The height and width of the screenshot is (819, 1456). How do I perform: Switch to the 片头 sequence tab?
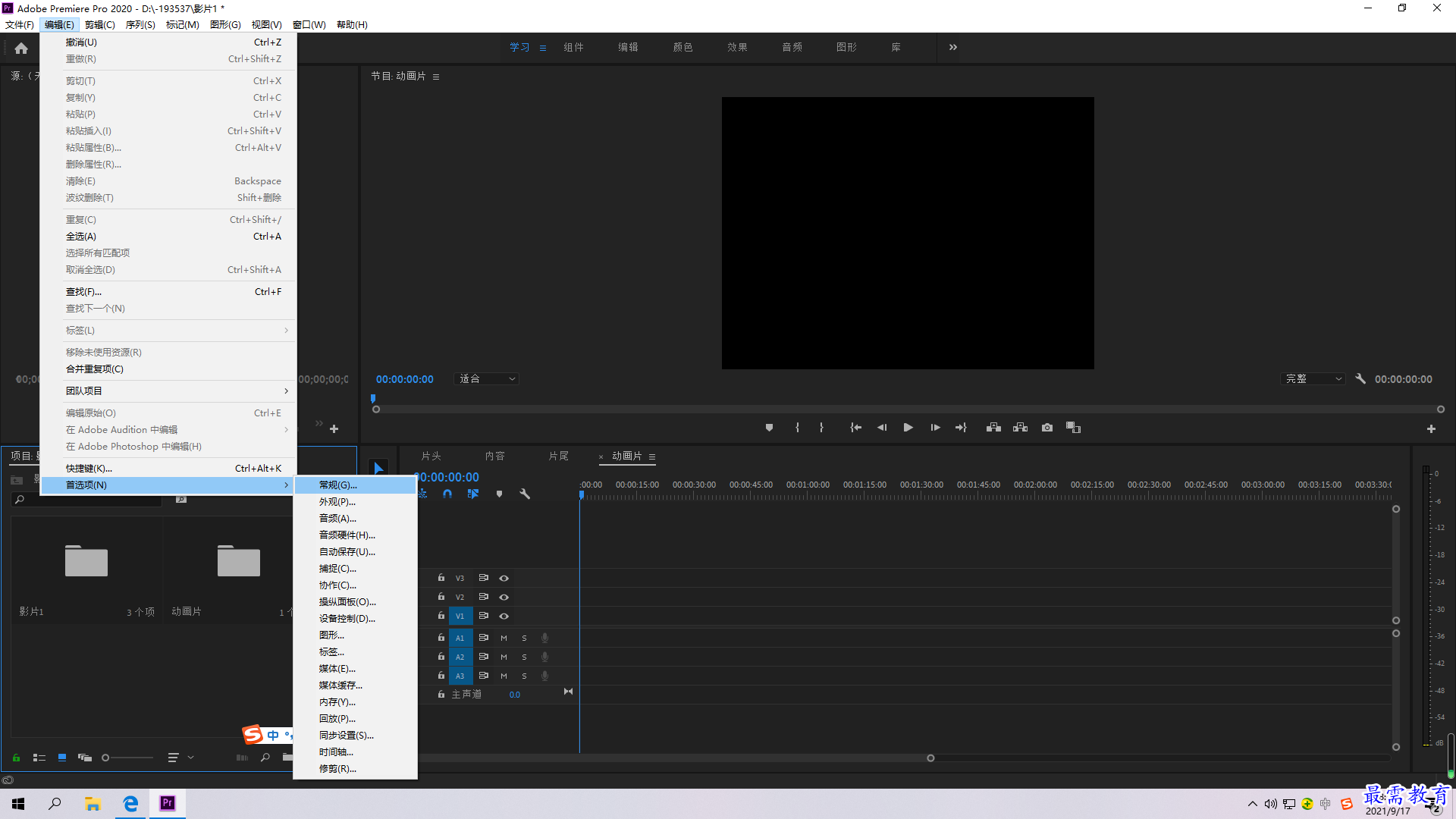point(431,456)
